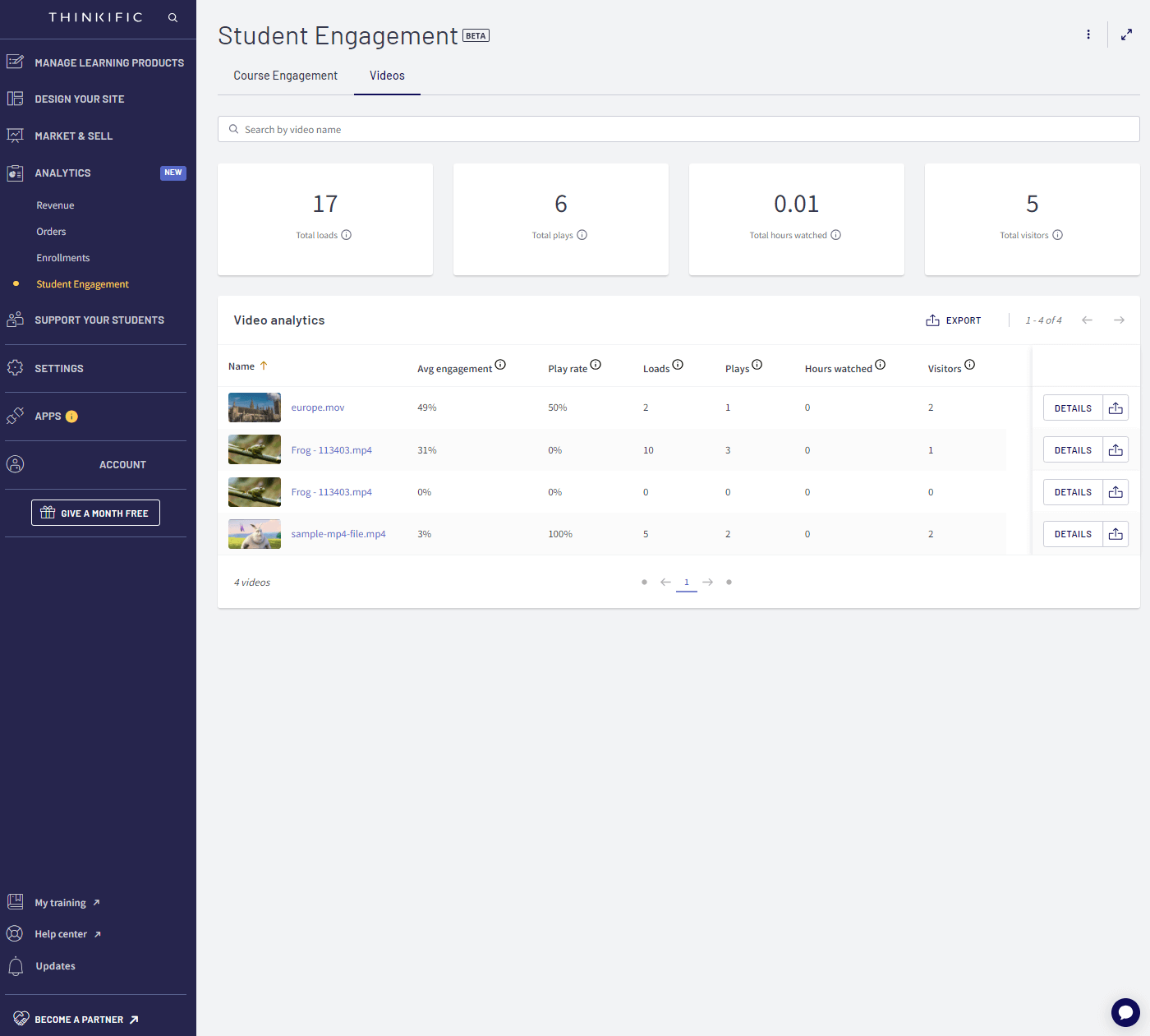The height and width of the screenshot is (1036, 1150).
Task: Select the Videos tab
Action: click(x=387, y=76)
